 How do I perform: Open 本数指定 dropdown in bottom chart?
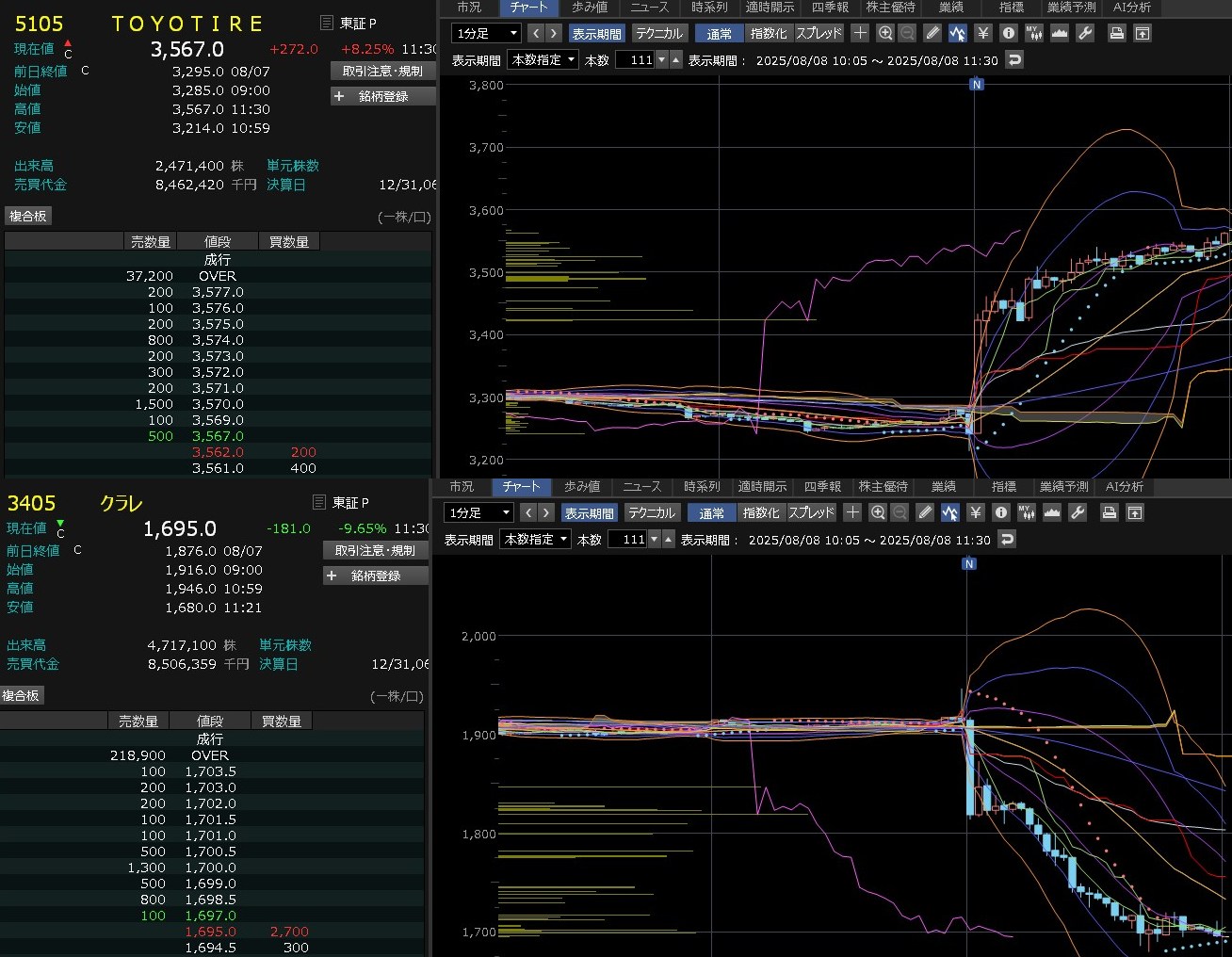(x=535, y=540)
